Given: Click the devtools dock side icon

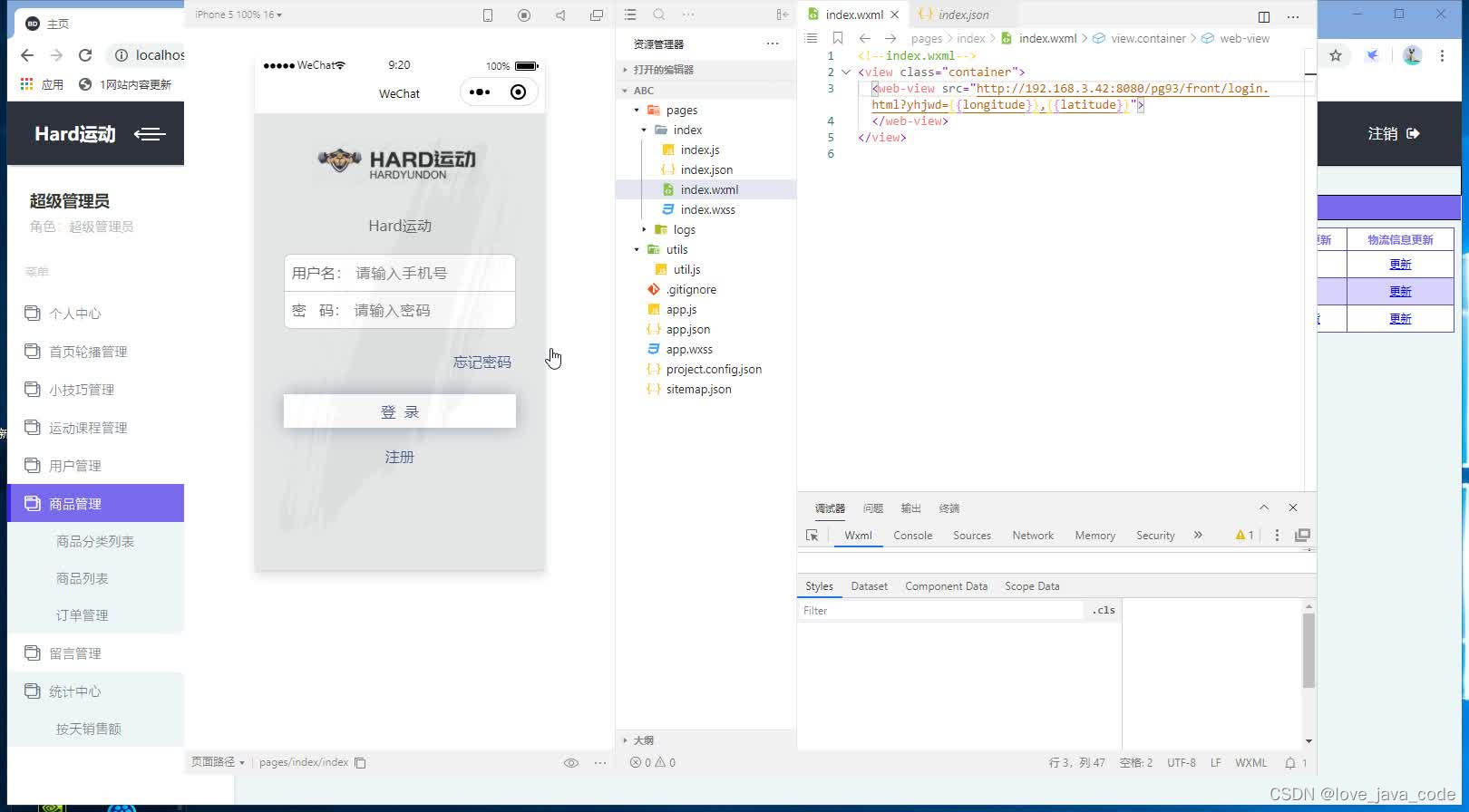Looking at the screenshot, I should pyautogui.click(x=1302, y=536).
